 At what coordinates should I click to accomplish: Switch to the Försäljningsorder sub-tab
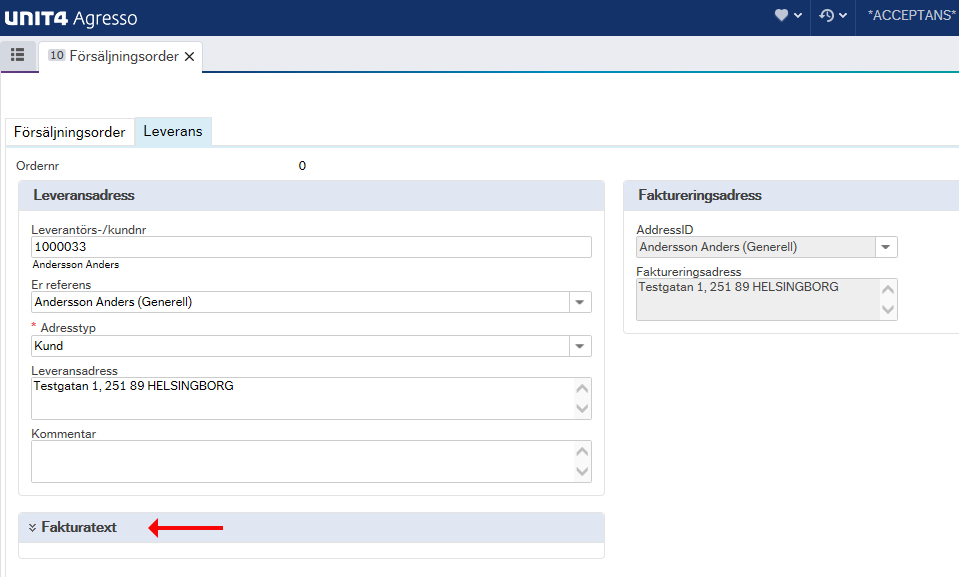point(70,132)
